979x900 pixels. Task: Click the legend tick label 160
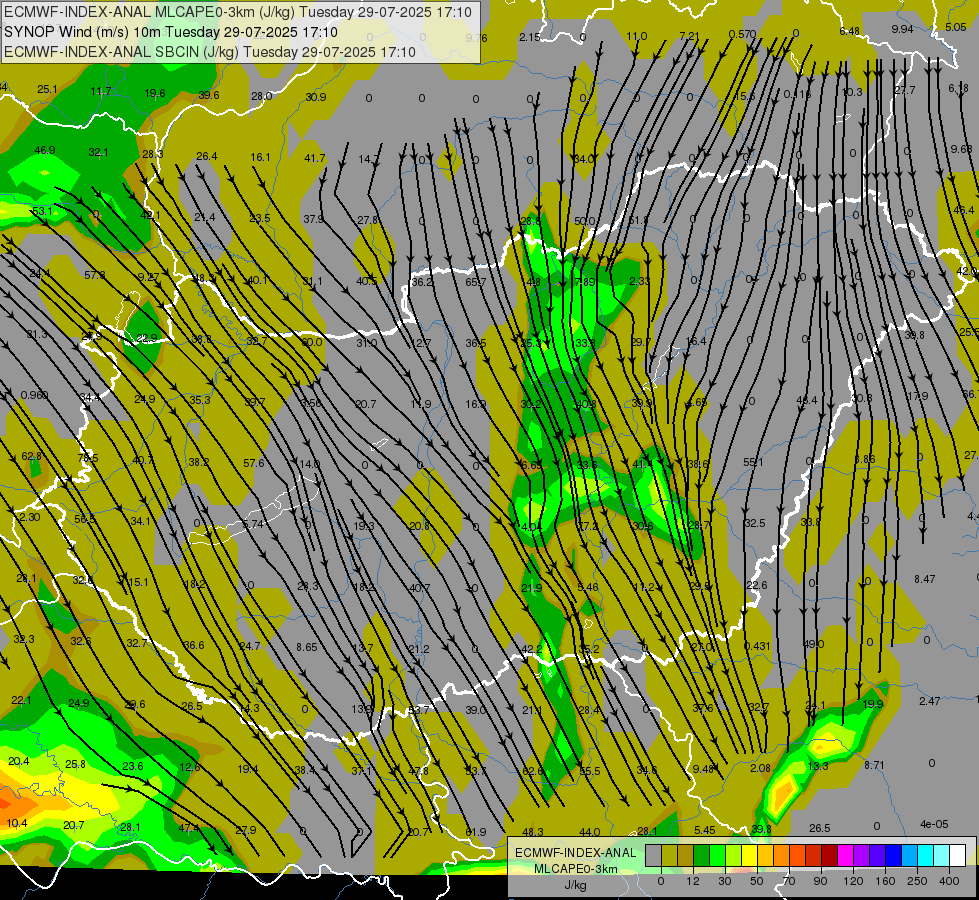pos(885,881)
